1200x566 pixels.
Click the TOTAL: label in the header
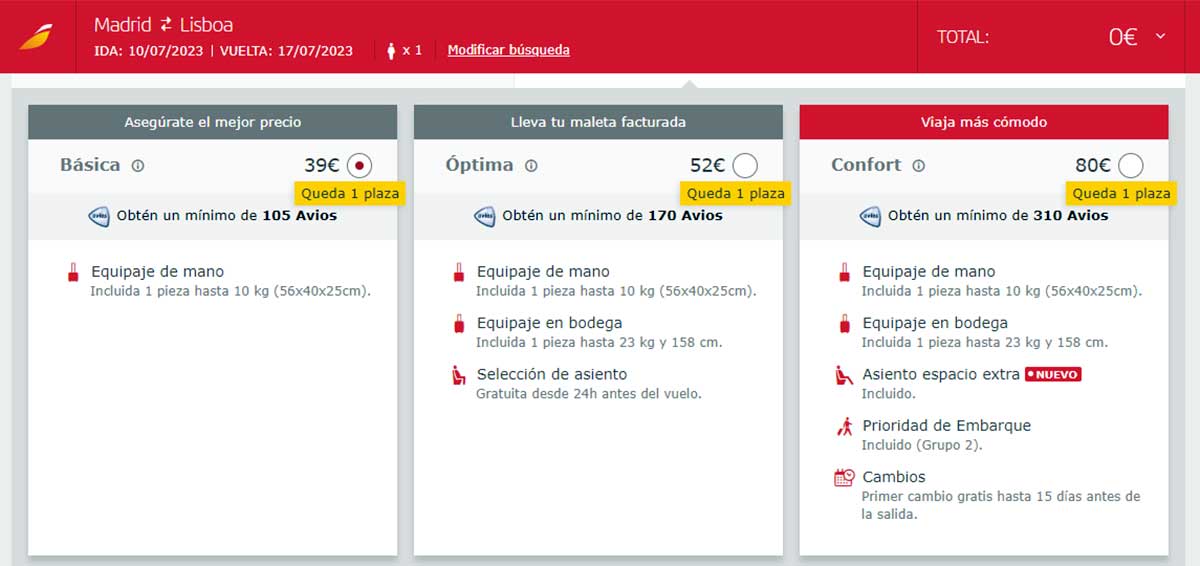click(963, 37)
